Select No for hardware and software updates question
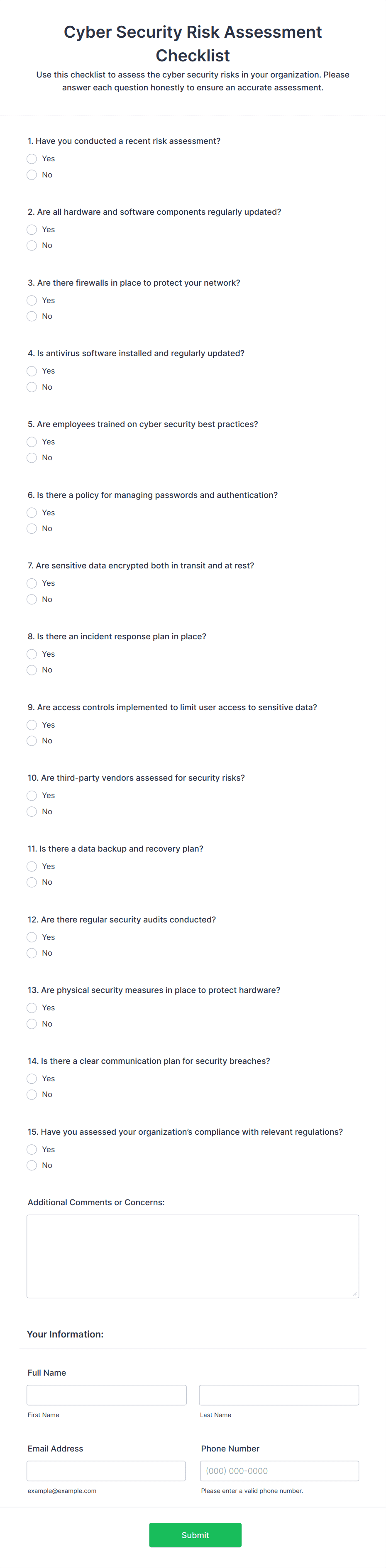 [x=32, y=245]
